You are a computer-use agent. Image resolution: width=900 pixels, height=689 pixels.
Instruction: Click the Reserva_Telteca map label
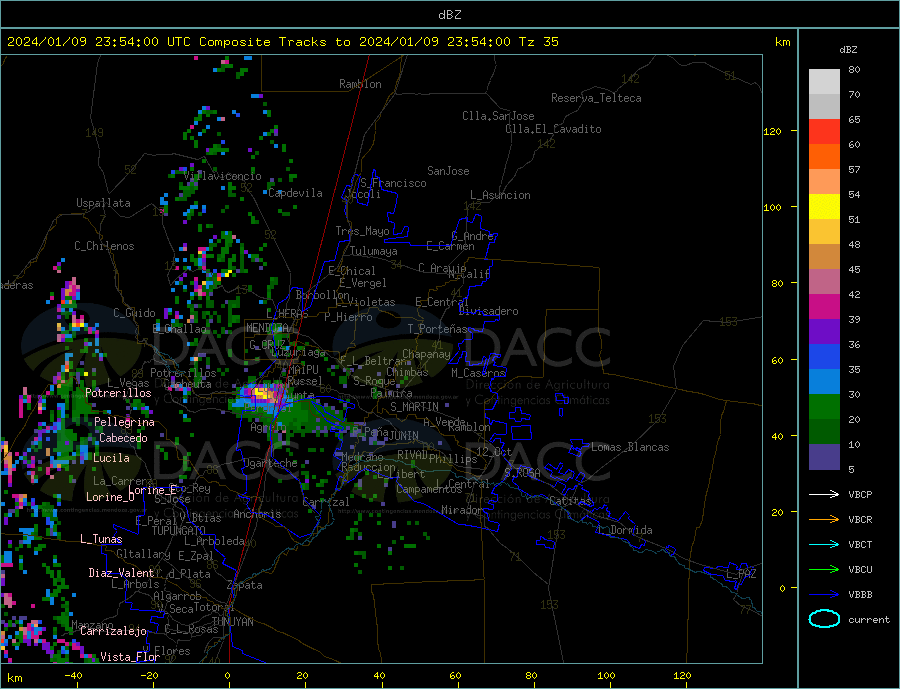pos(596,98)
